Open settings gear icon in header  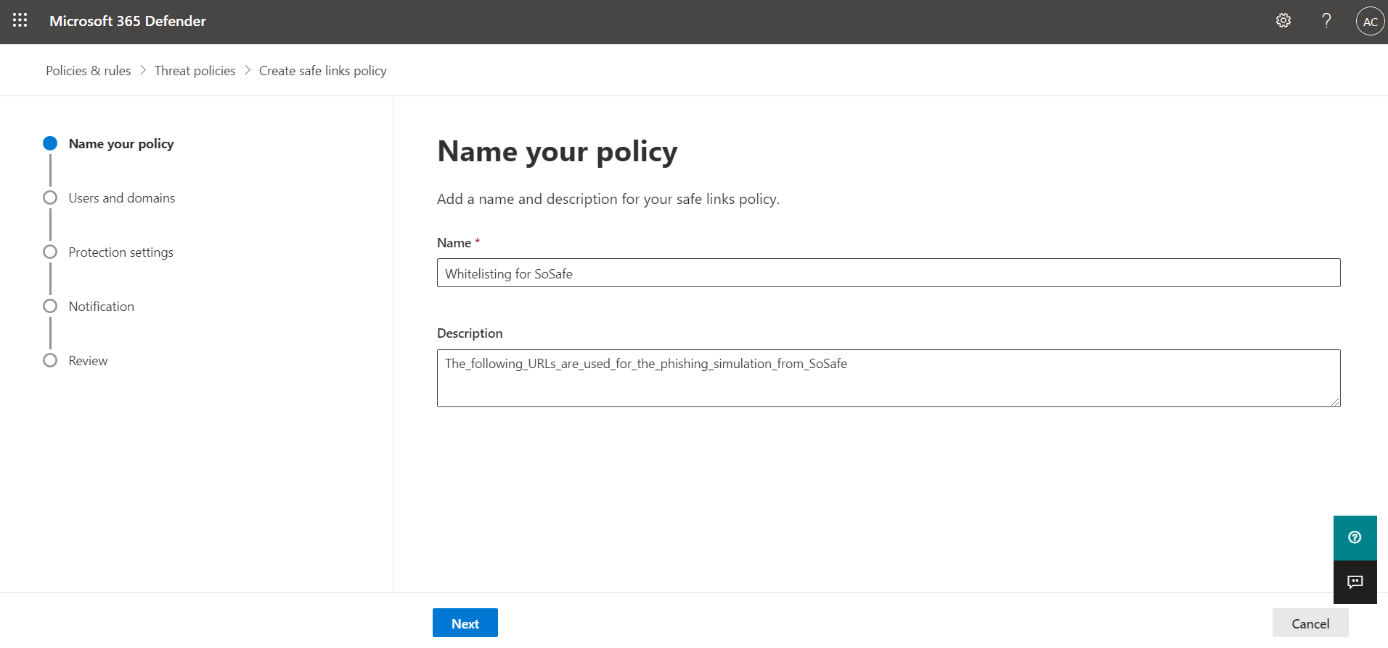point(1283,21)
